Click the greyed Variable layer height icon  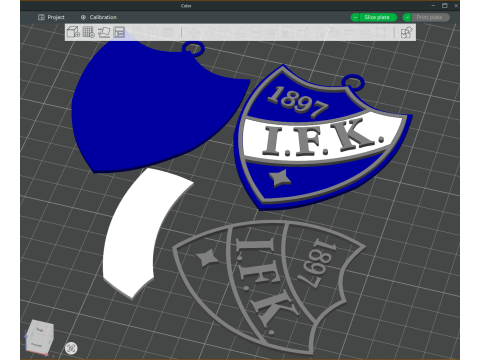[x=169, y=32]
